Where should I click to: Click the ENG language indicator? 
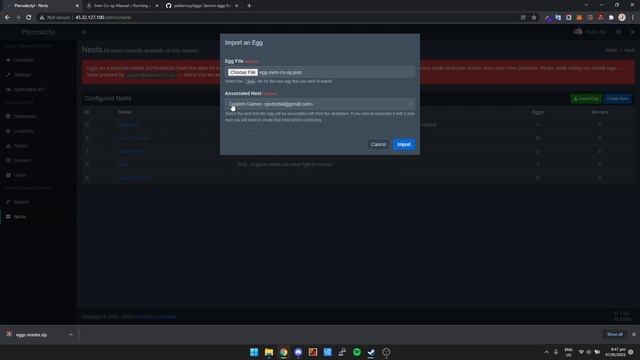[x=568, y=352]
